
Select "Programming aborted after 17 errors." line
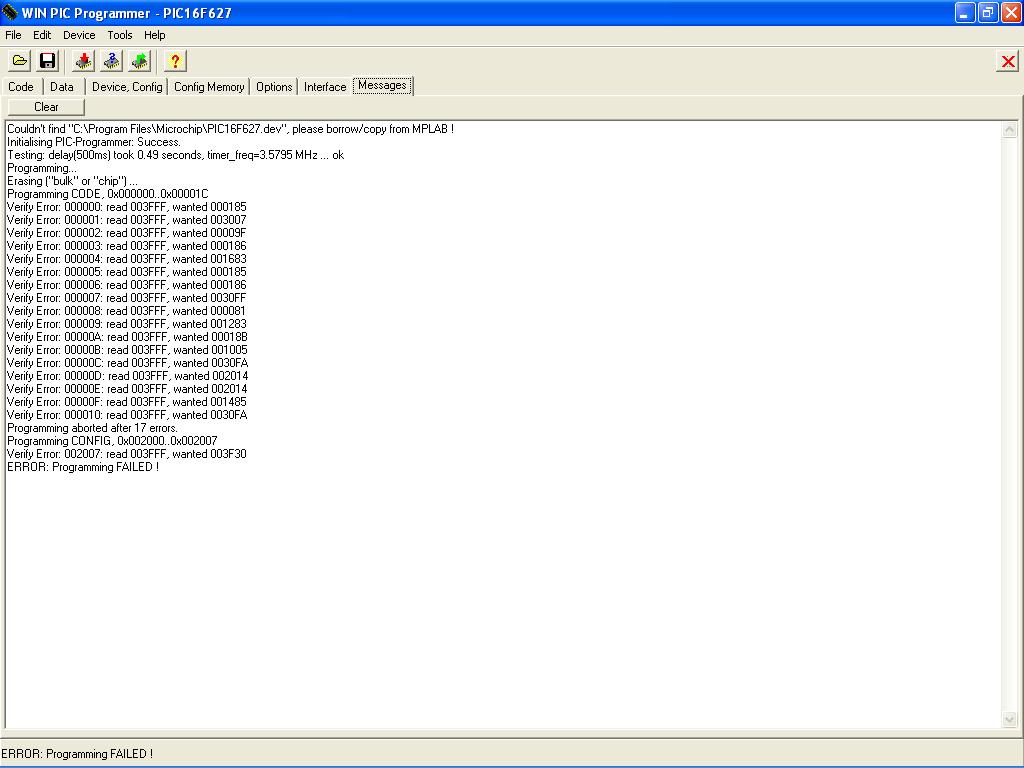tap(92, 428)
